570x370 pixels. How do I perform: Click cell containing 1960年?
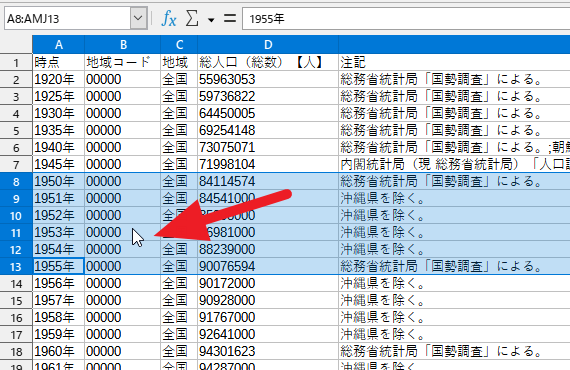point(59,351)
